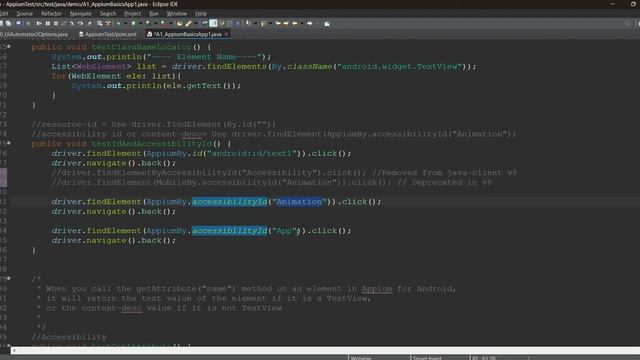Click the "android:id/text1" string

point(252,153)
